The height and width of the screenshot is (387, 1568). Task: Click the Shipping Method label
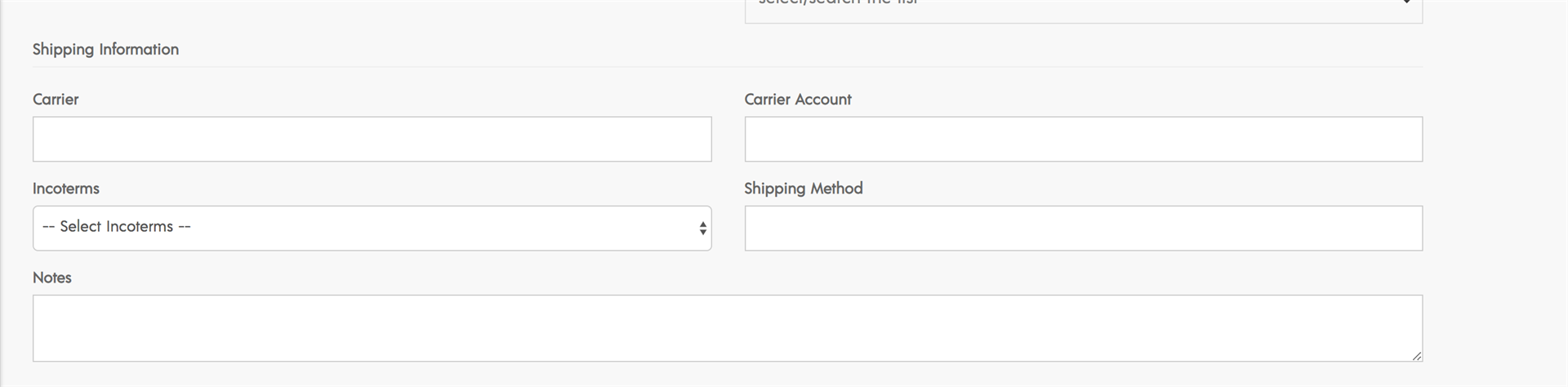click(x=804, y=189)
